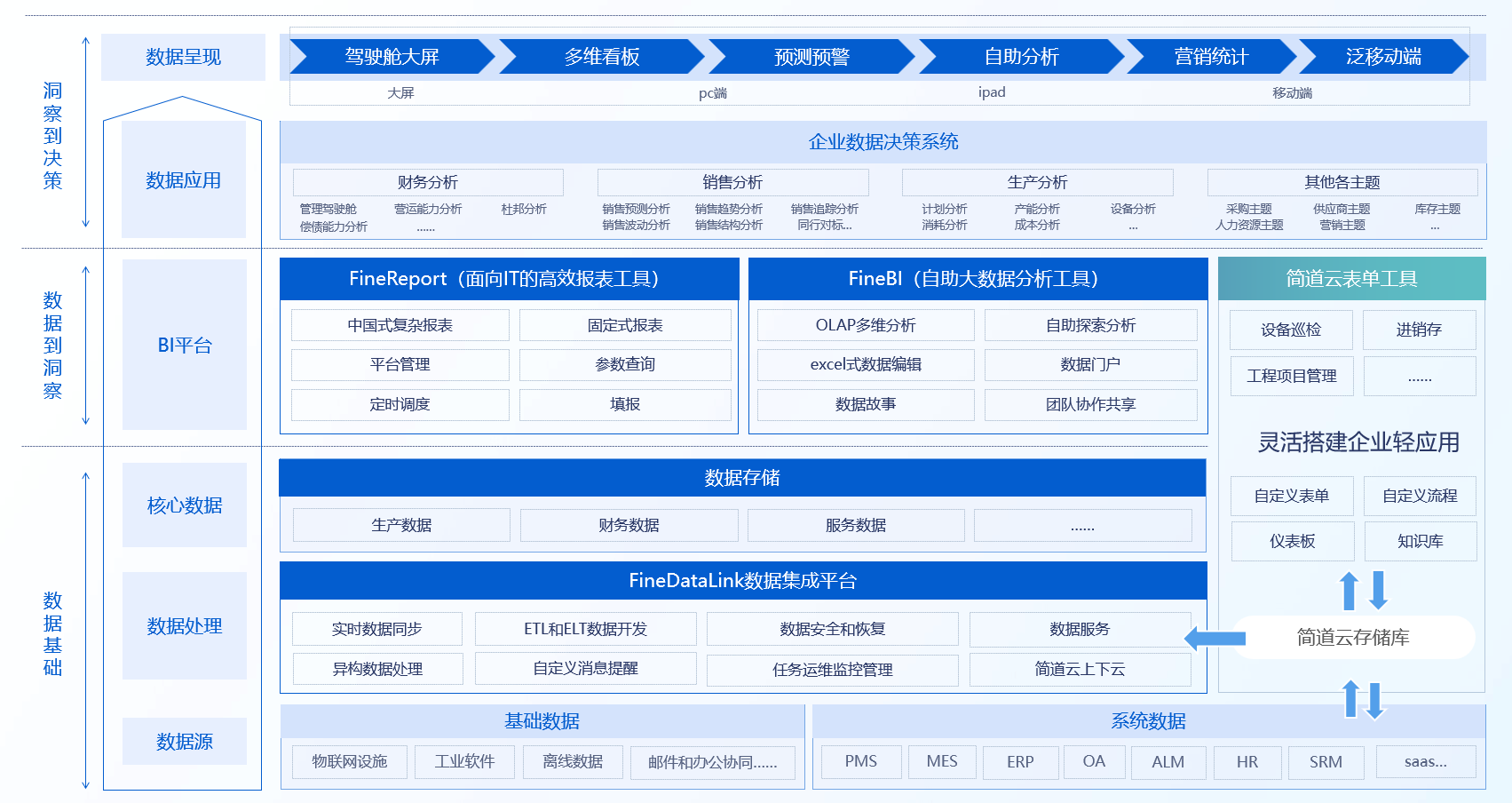This screenshot has width=1512, height=803.
Task: Click the 数据门户 box
Action: click(1091, 365)
